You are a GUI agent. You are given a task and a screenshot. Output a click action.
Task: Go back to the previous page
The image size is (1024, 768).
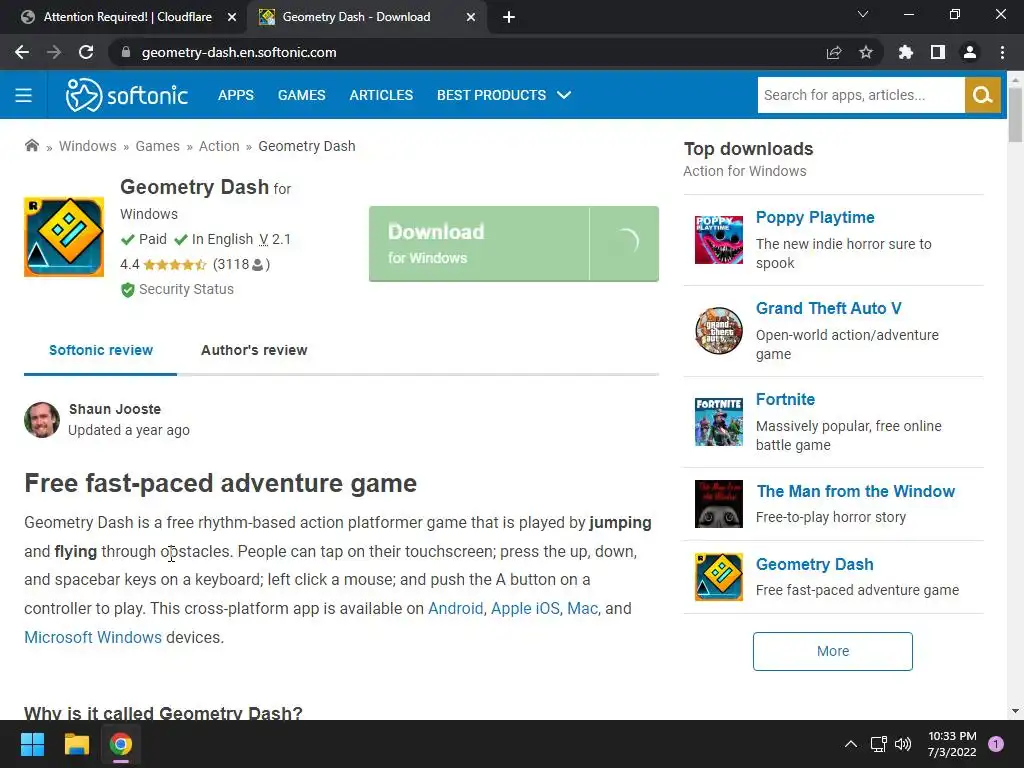(22, 52)
